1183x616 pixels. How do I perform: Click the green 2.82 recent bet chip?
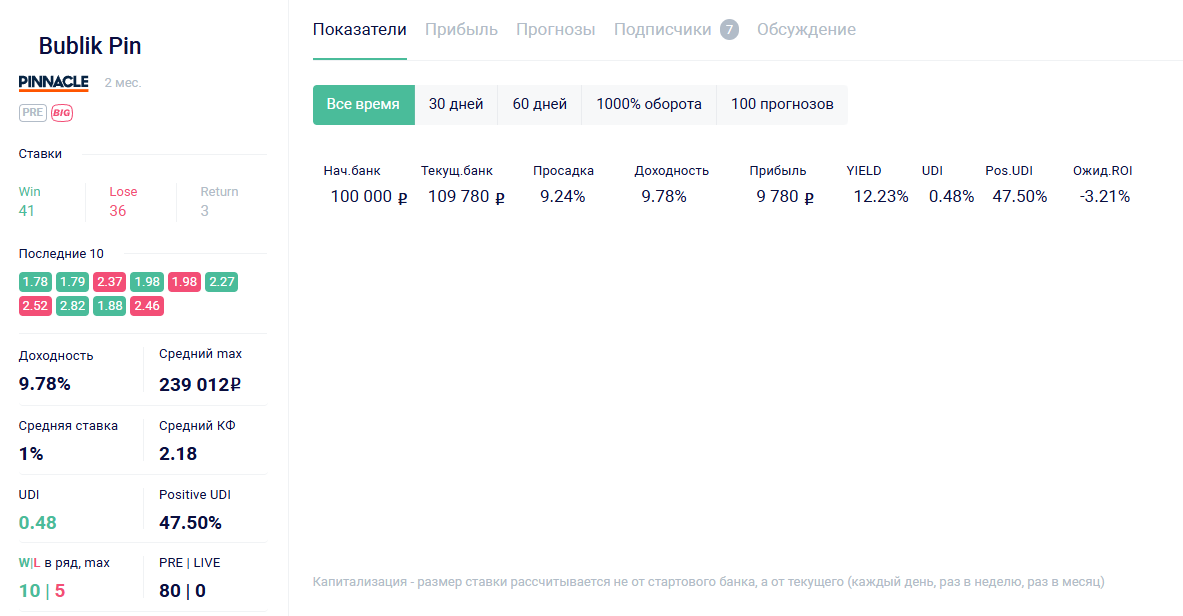72,306
